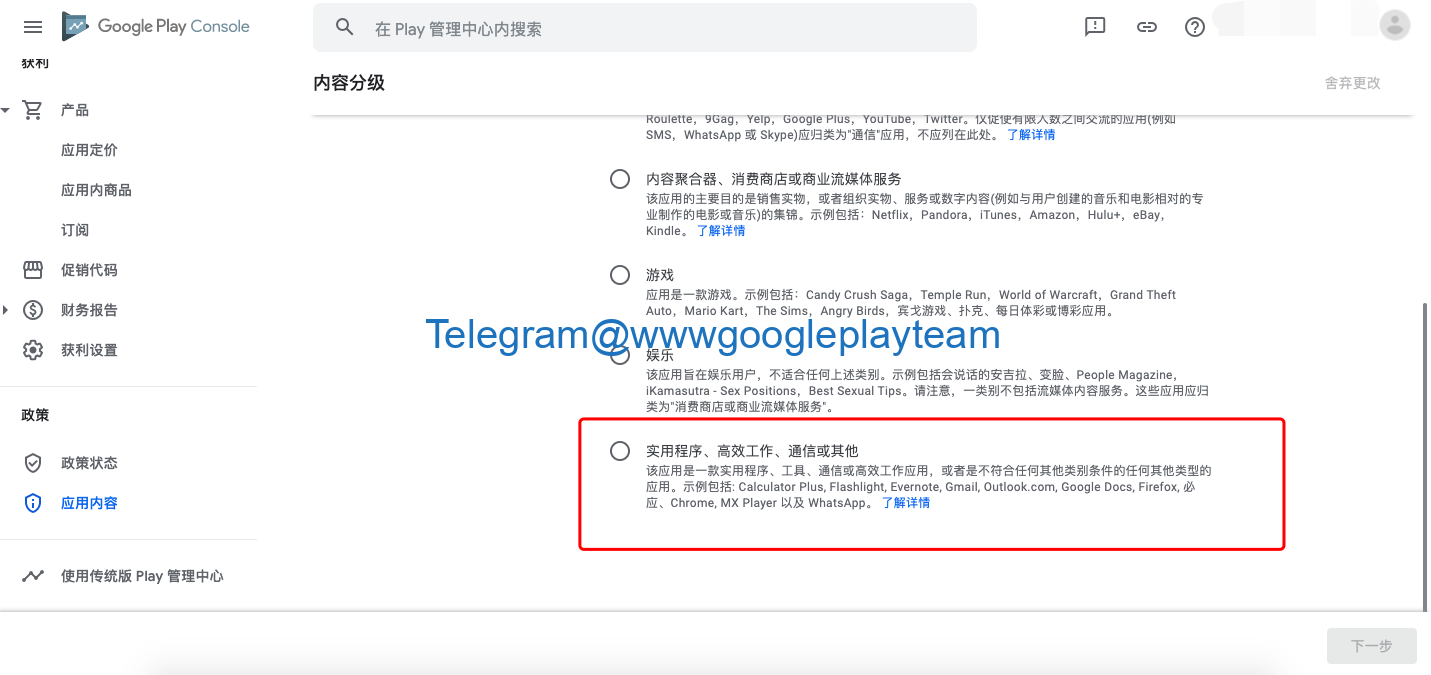Open 应用内容 in sidebar
The width and height of the screenshot is (1431, 675).
click(x=89, y=503)
